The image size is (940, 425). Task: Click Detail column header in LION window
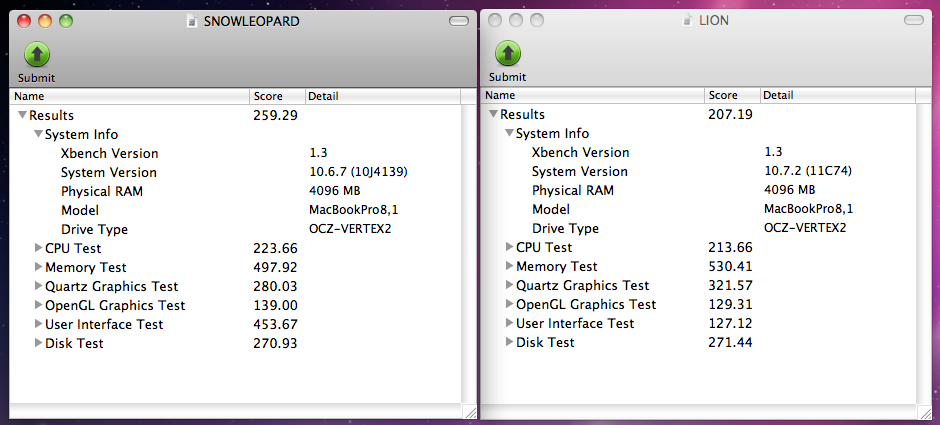(x=837, y=95)
